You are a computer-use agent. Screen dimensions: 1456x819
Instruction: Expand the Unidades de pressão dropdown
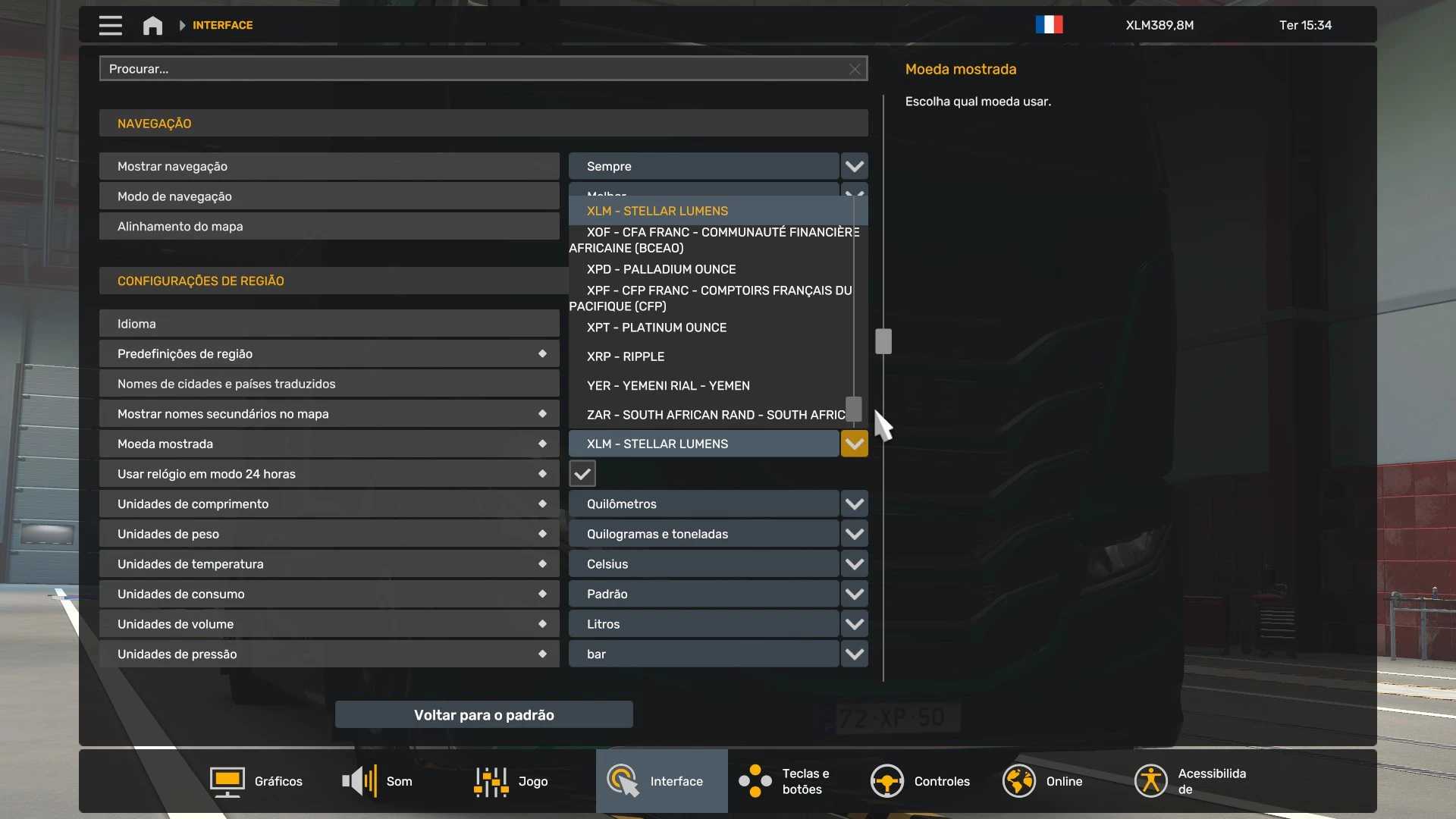coord(854,654)
